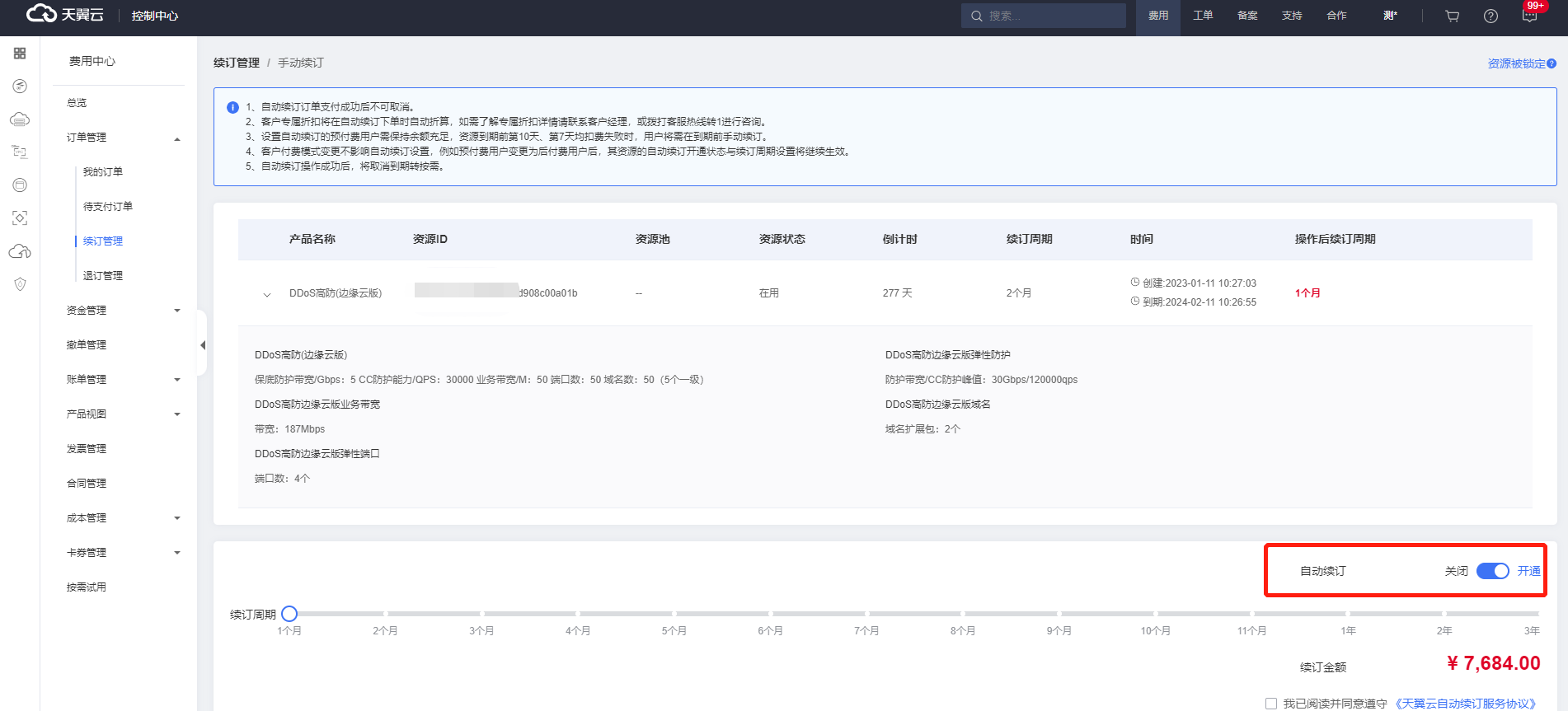Viewport: 1568px width, 711px height.
Task: Open the messages icon with 99+ badge
Action: tap(1529, 16)
